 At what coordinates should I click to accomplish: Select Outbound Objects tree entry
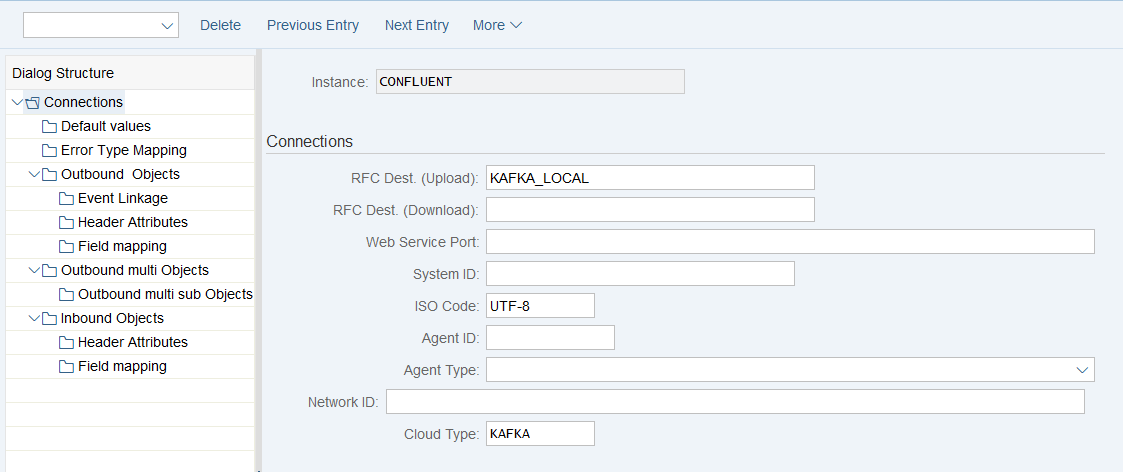(x=120, y=174)
